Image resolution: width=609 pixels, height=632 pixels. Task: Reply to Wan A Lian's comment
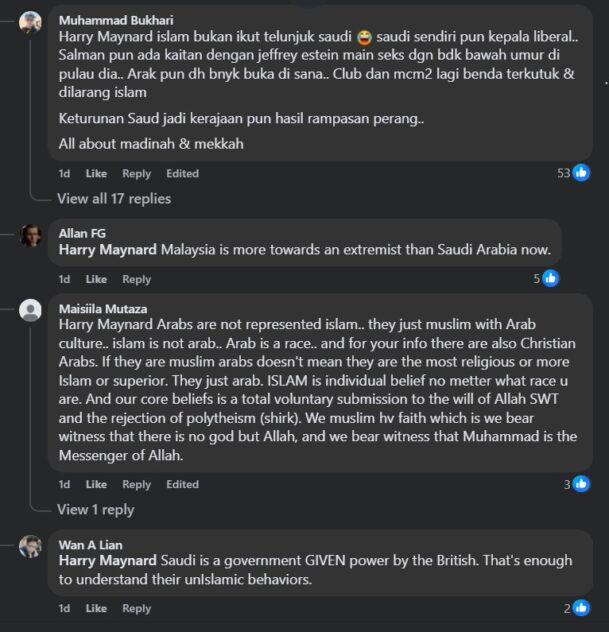pyautogui.click(x=136, y=608)
